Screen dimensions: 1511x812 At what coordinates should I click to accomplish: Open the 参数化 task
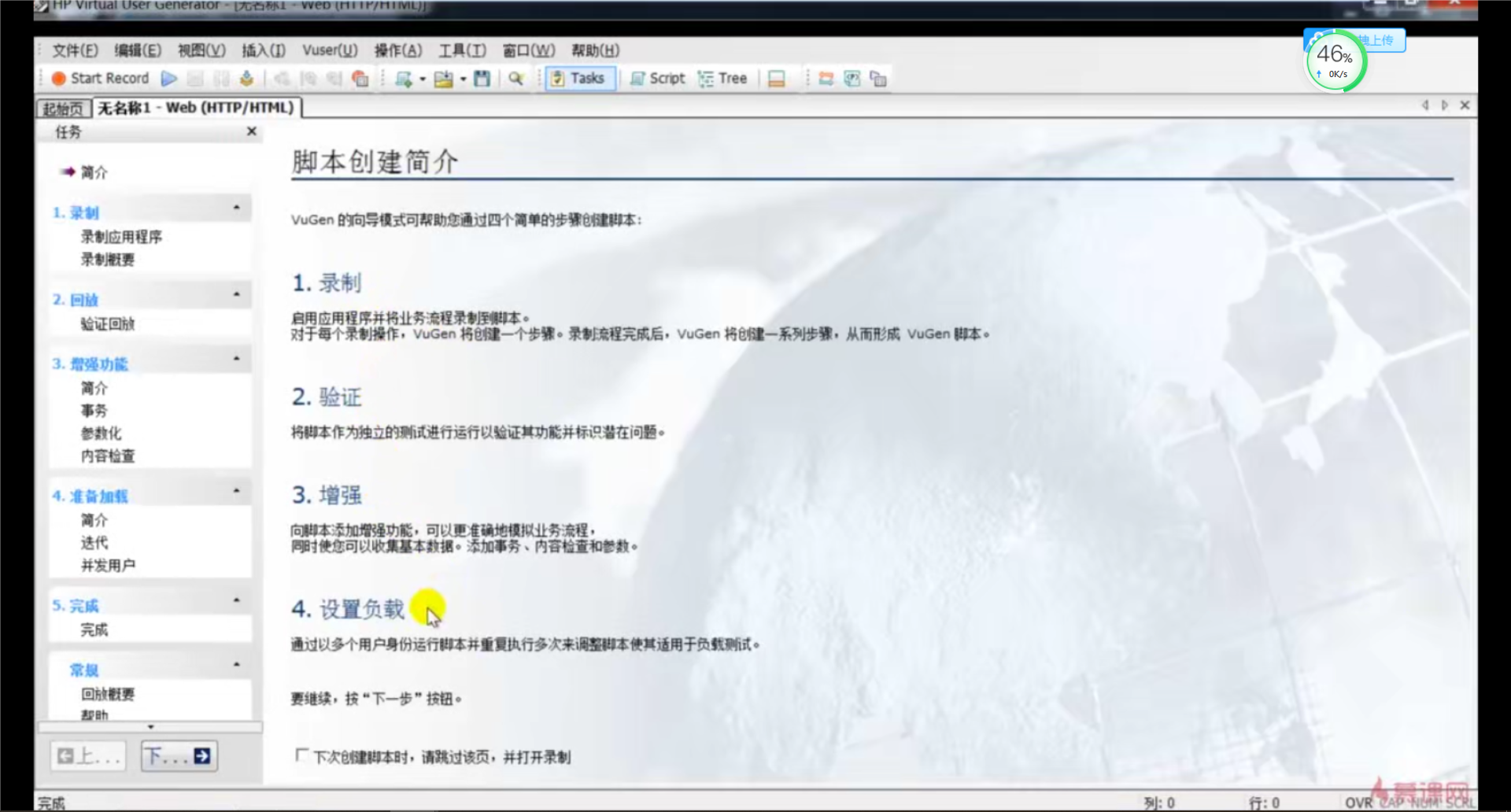tap(102, 434)
